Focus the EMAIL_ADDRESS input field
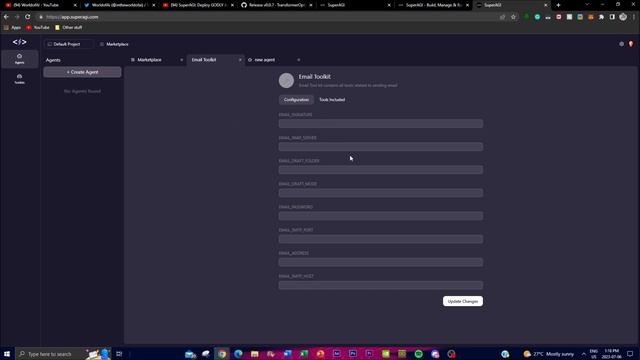The image size is (640, 360). pyautogui.click(x=381, y=262)
